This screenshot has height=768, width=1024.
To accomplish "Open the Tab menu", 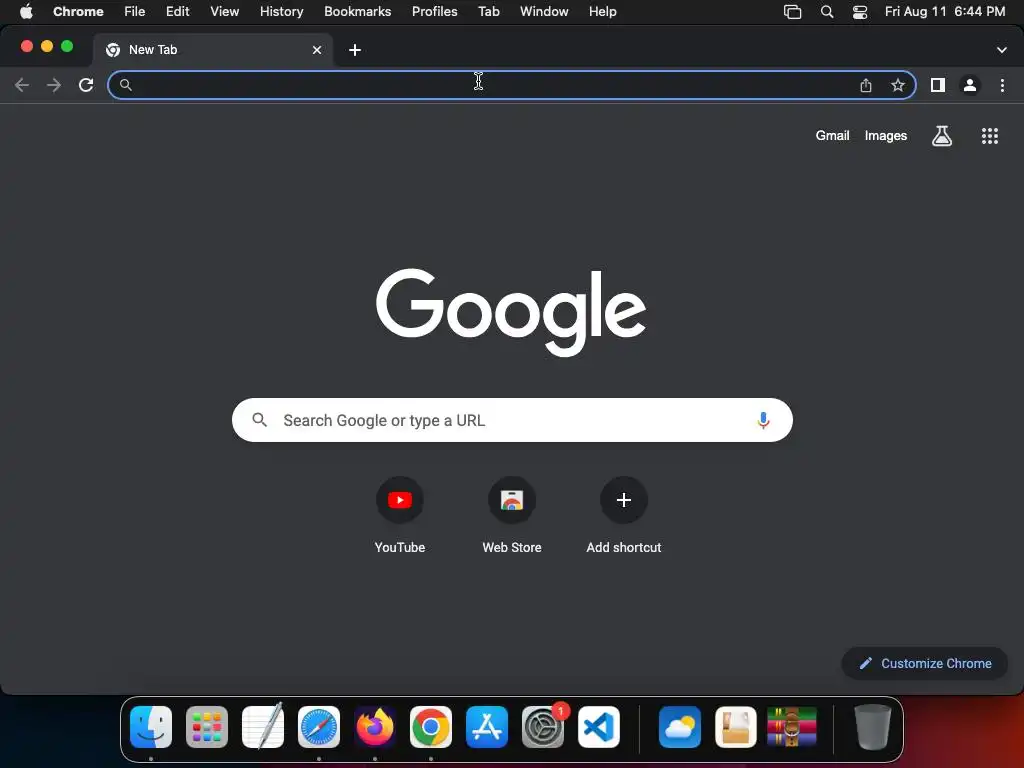I will 488,12.
